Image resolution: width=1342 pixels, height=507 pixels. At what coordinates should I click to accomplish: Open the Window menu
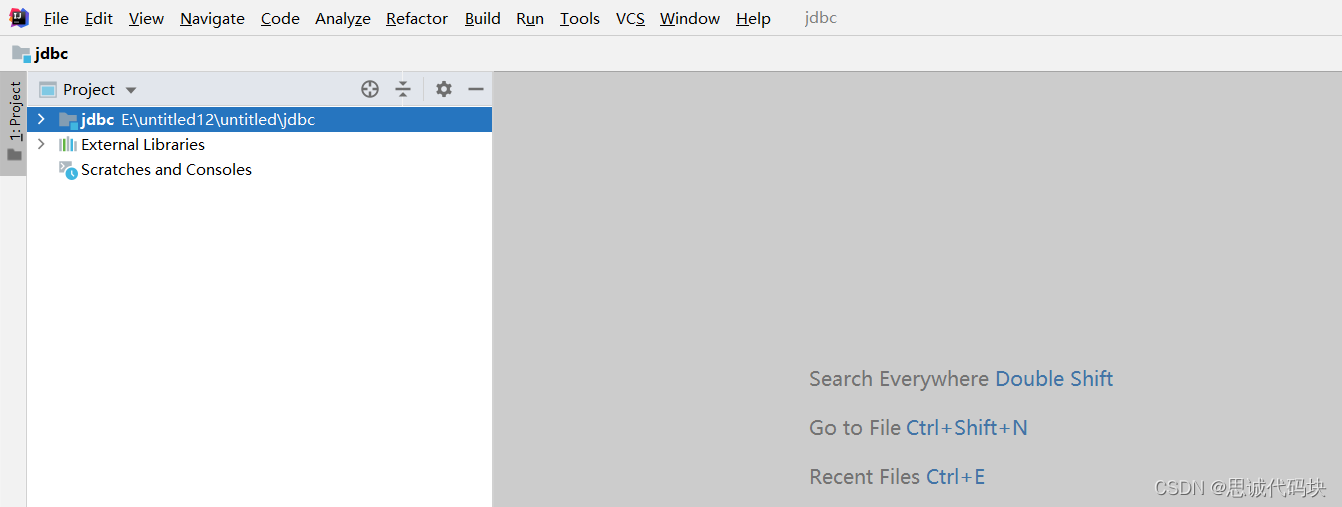click(x=690, y=18)
